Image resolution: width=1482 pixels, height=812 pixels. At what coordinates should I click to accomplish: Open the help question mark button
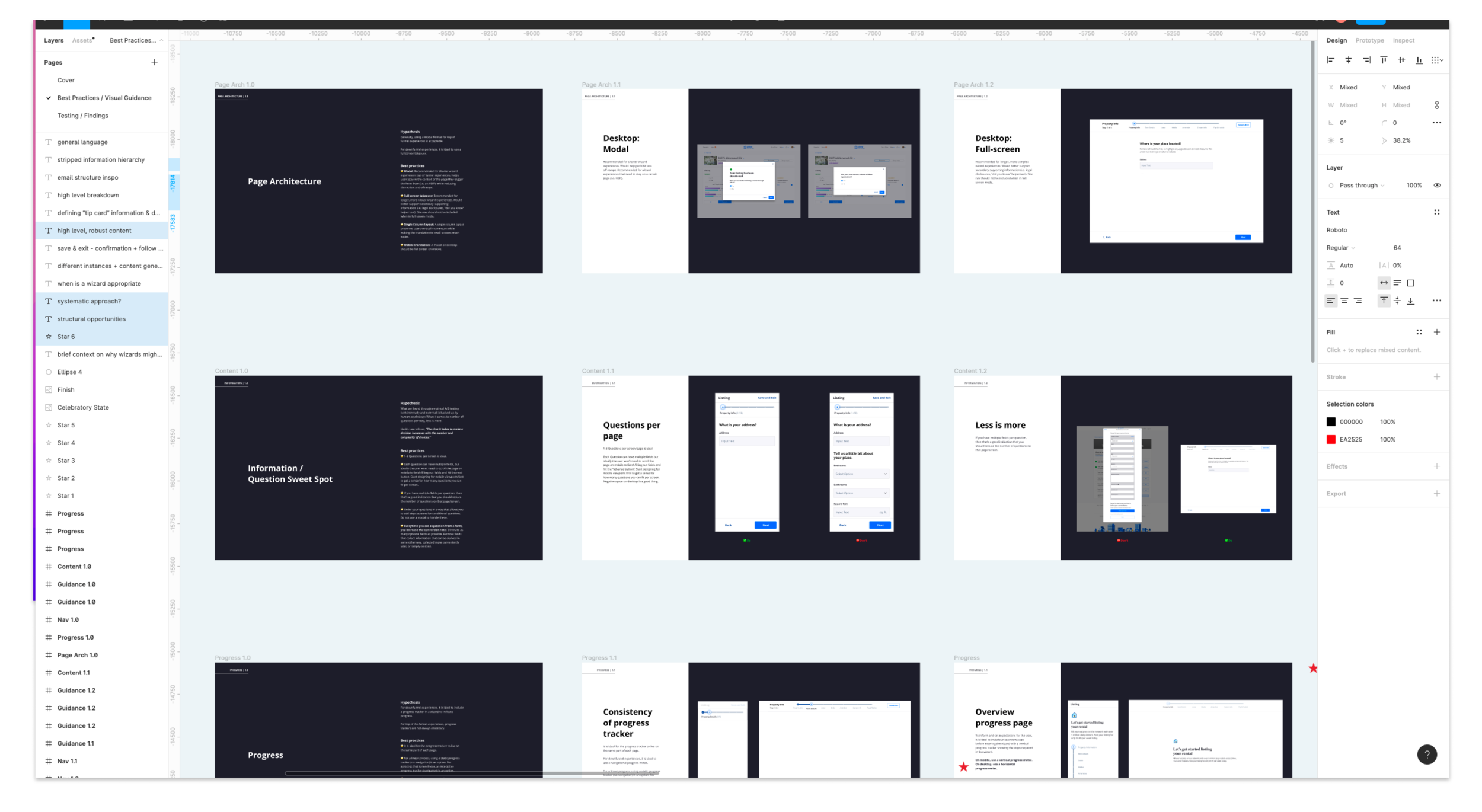(1427, 755)
